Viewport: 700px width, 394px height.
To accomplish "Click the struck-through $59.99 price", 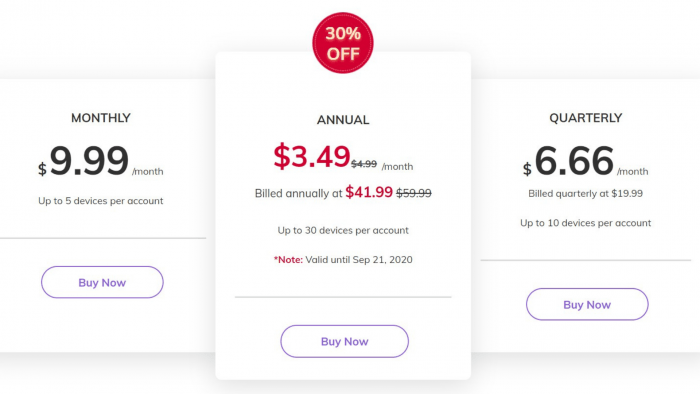I will coord(414,193).
